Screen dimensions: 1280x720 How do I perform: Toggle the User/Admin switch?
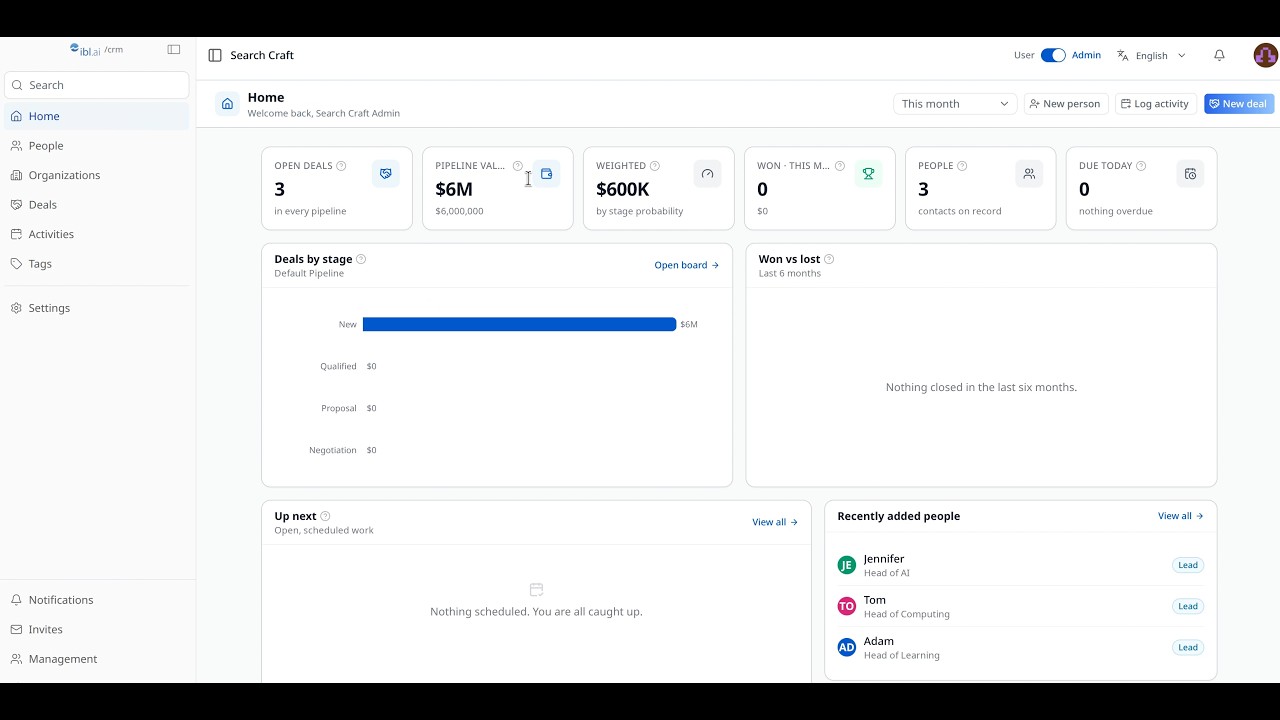click(1053, 55)
